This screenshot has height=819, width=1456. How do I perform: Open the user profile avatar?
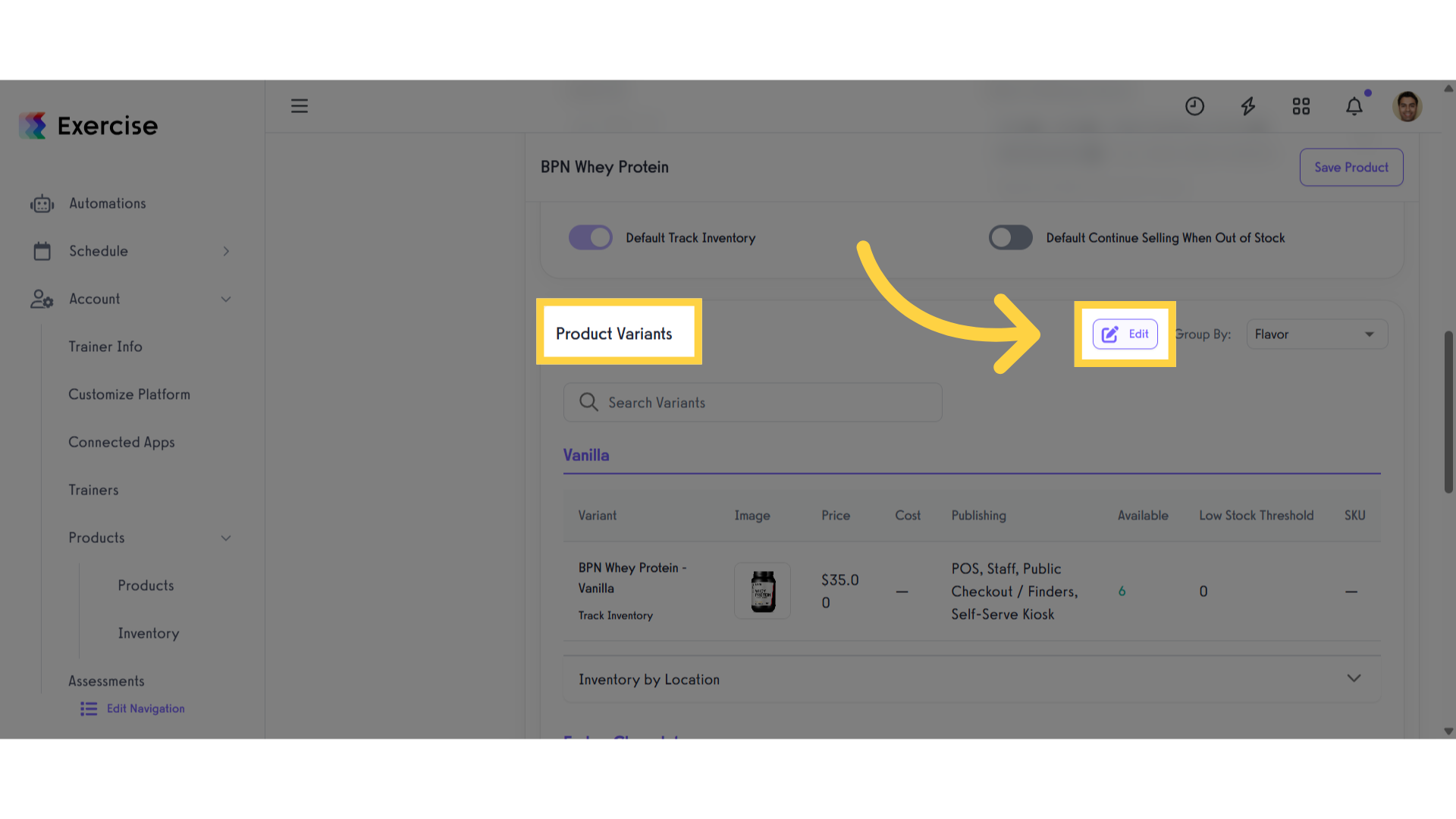pos(1407,106)
